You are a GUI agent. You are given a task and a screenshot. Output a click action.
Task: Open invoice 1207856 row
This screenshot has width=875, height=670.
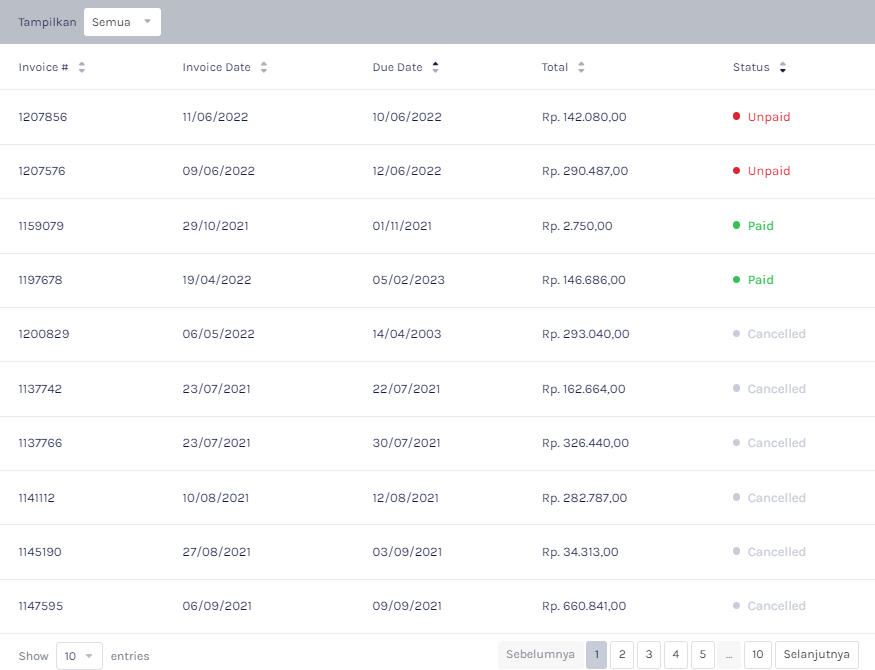click(x=43, y=117)
